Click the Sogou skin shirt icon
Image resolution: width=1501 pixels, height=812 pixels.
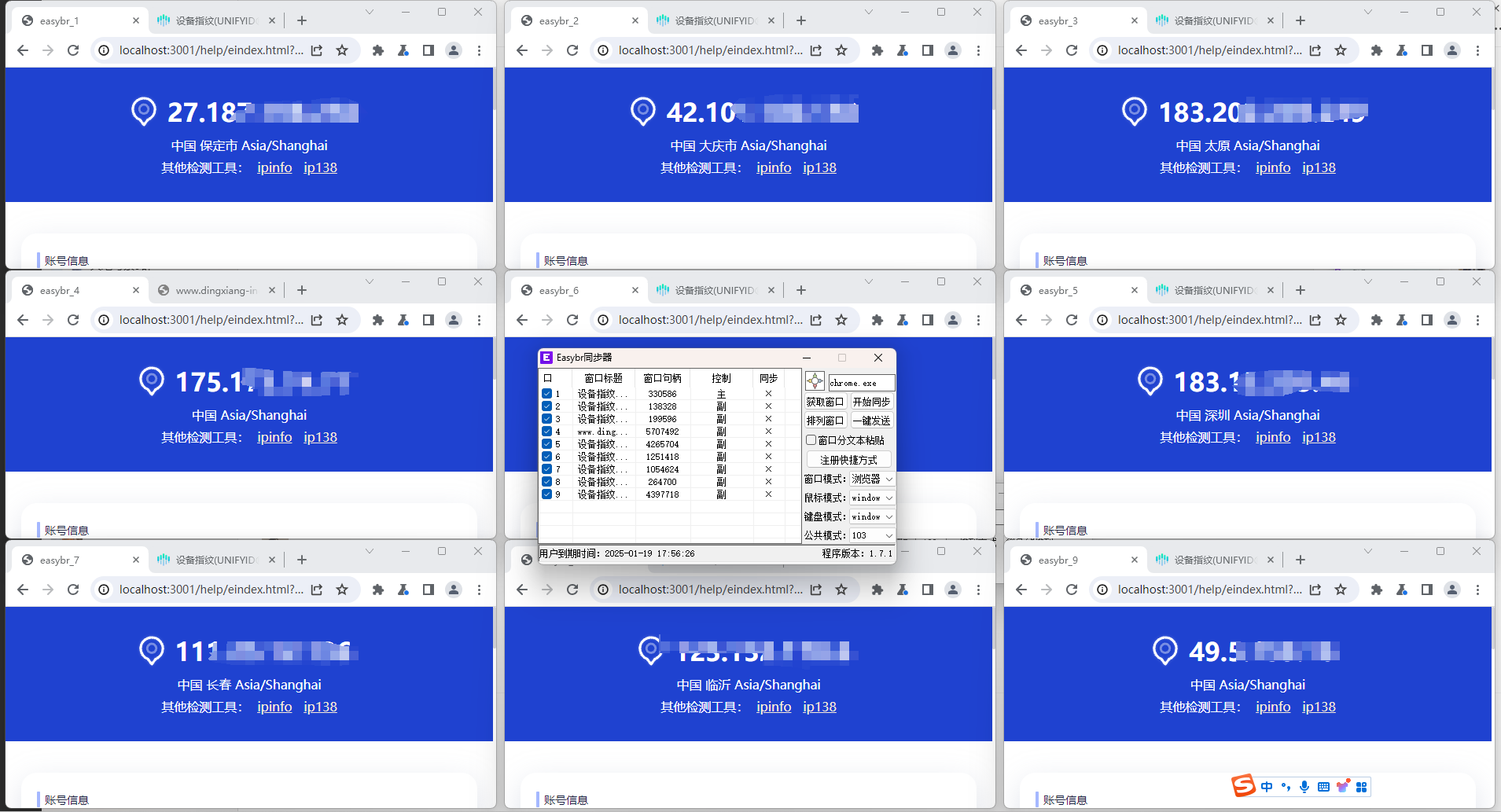[x=1343, y=787]
